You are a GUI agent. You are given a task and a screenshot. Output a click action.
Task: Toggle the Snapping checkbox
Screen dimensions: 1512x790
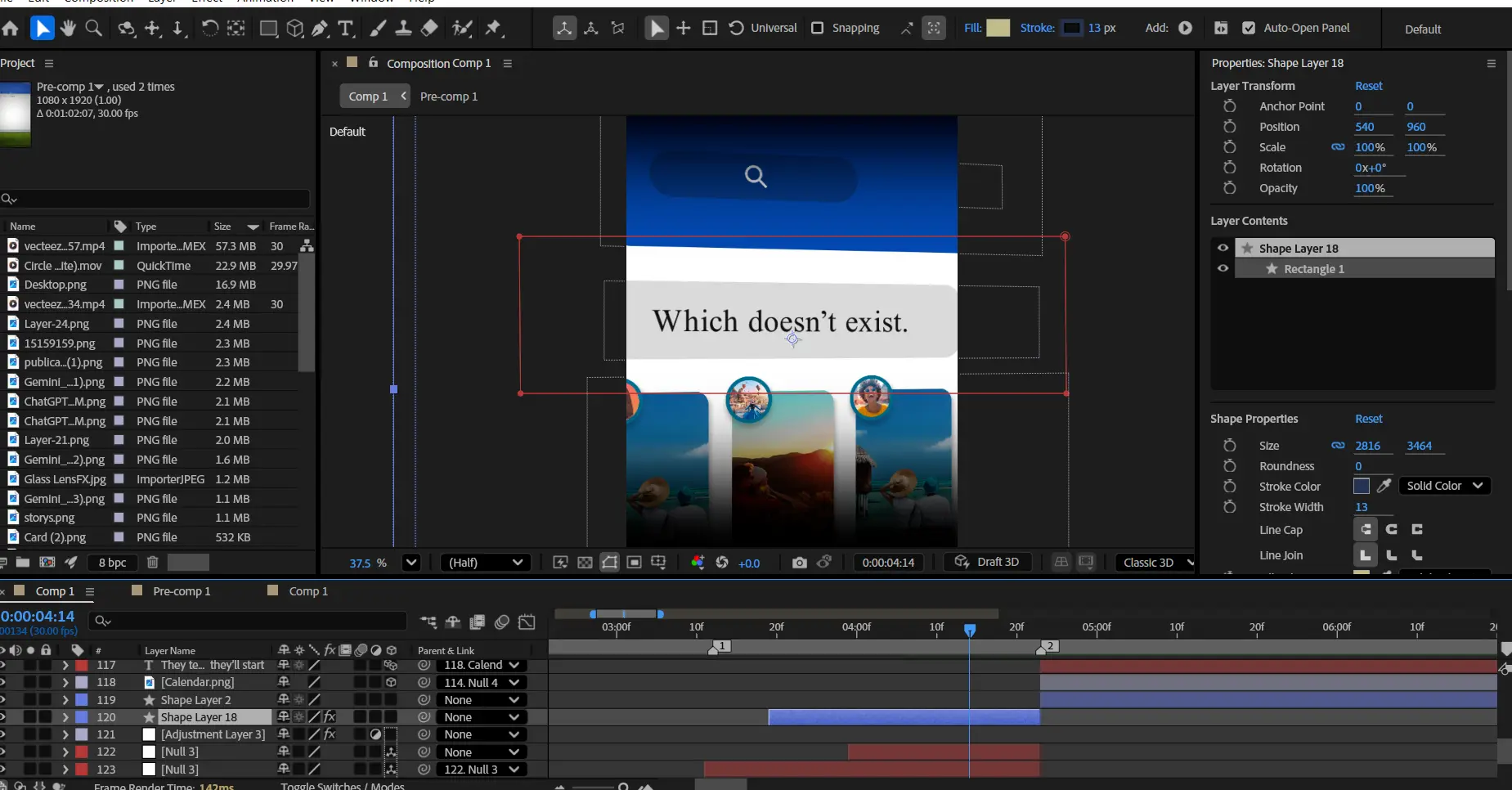click(x=817, y=28)
